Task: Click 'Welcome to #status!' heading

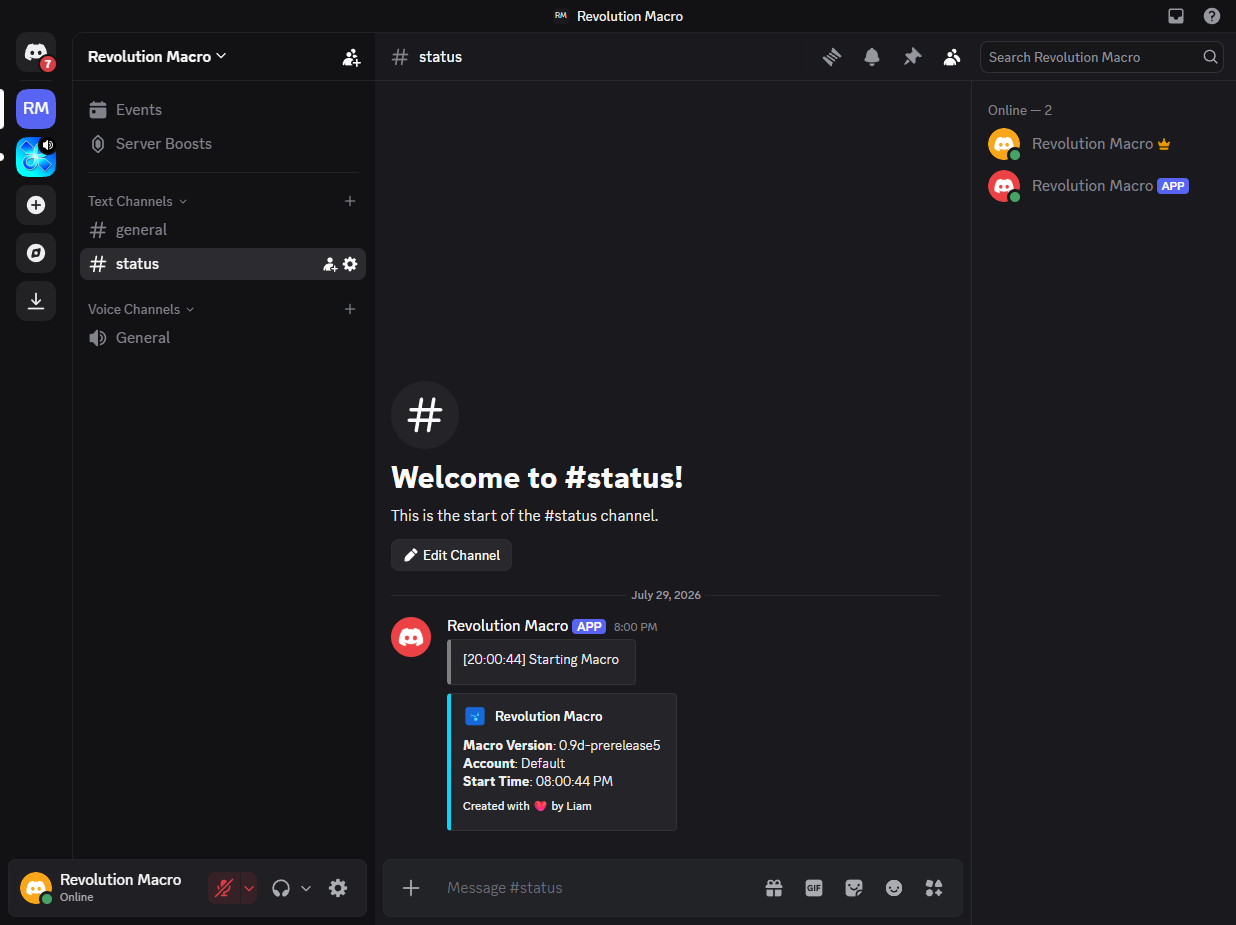Action: (537, 478)
